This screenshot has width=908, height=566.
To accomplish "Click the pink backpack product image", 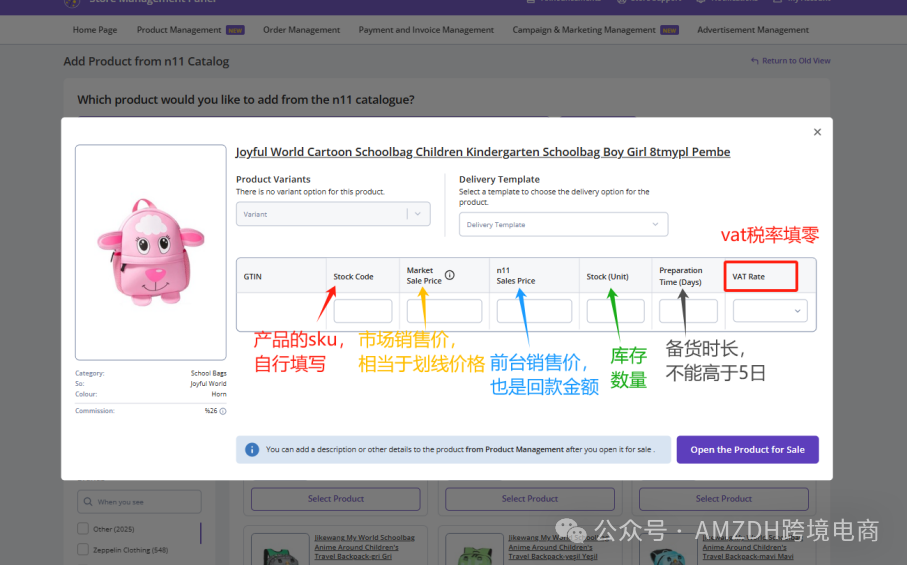I will pos(151,252).
